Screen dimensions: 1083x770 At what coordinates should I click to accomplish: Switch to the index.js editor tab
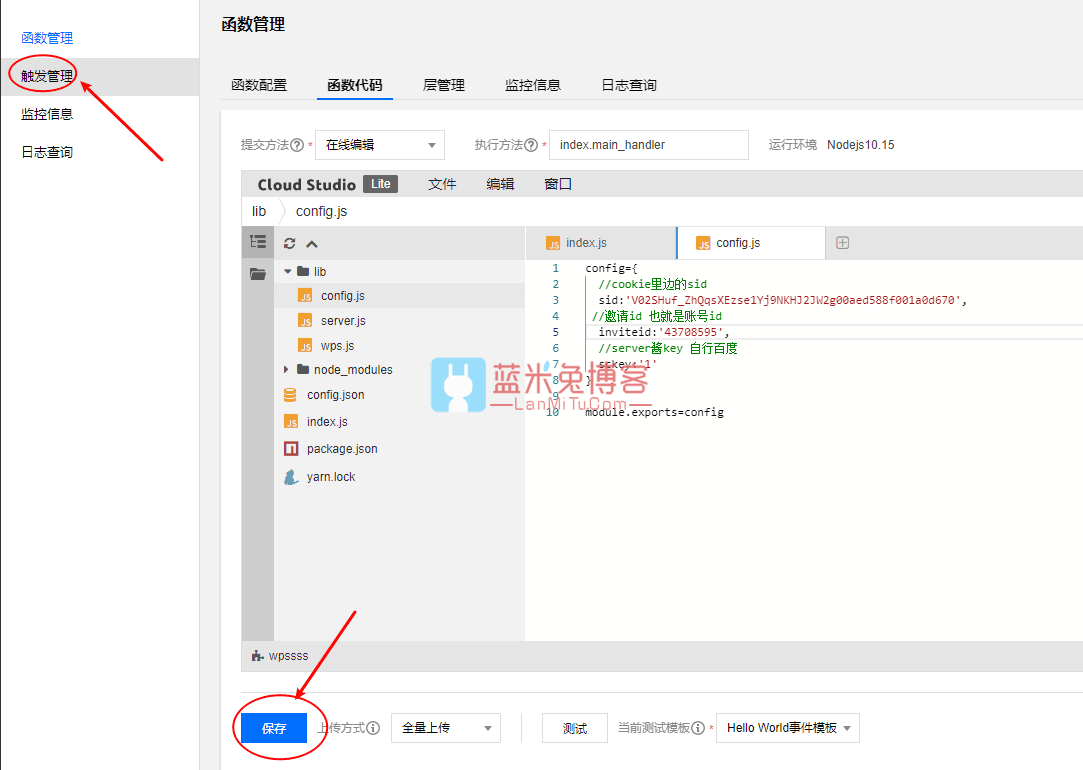601,243
